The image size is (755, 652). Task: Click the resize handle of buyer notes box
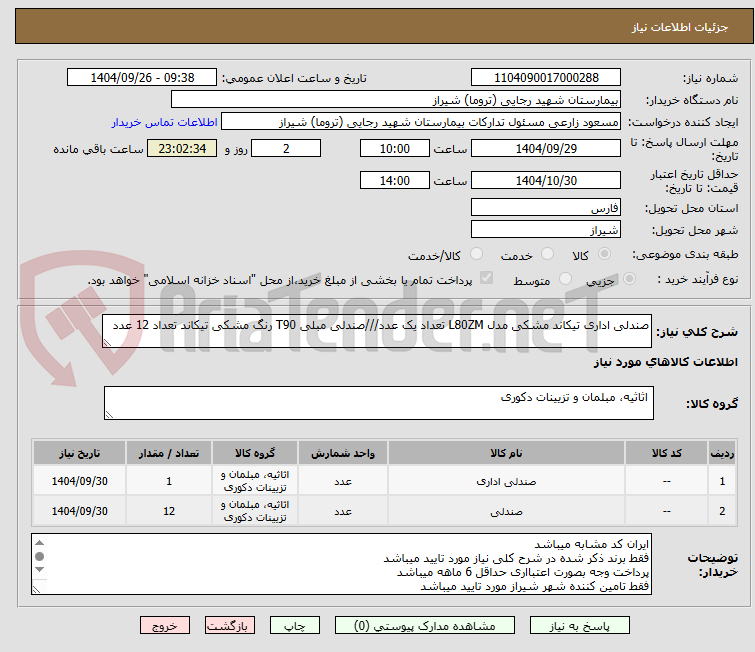[36, 589]
